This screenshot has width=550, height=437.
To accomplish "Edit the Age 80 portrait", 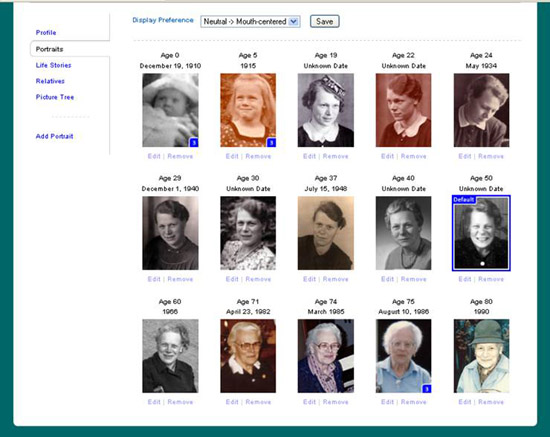I will [x=465, y=402].
